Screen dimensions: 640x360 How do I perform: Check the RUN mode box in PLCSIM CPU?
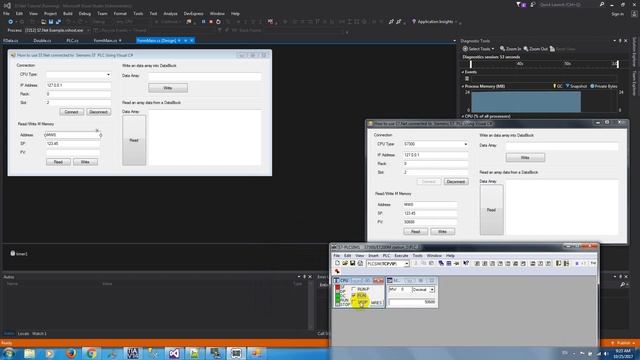[x=353, y=295]
